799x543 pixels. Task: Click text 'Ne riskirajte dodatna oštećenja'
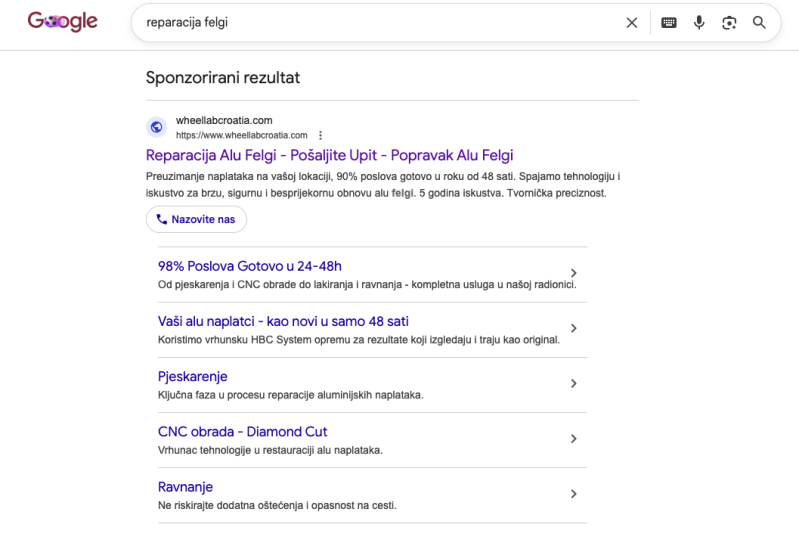pos(277,506)
